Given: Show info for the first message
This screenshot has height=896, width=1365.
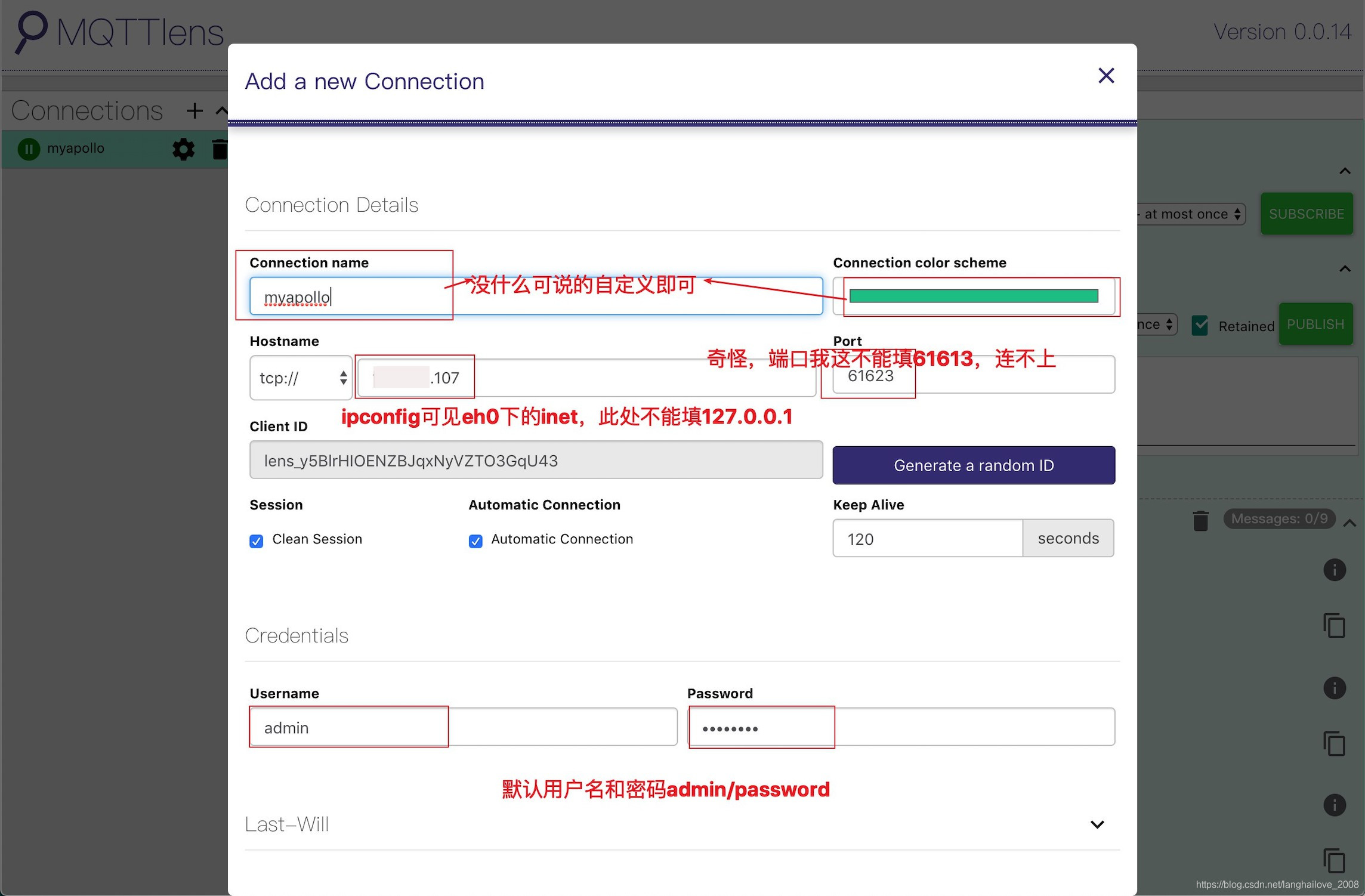Looking at the screenshot, I should point(1335,570).
